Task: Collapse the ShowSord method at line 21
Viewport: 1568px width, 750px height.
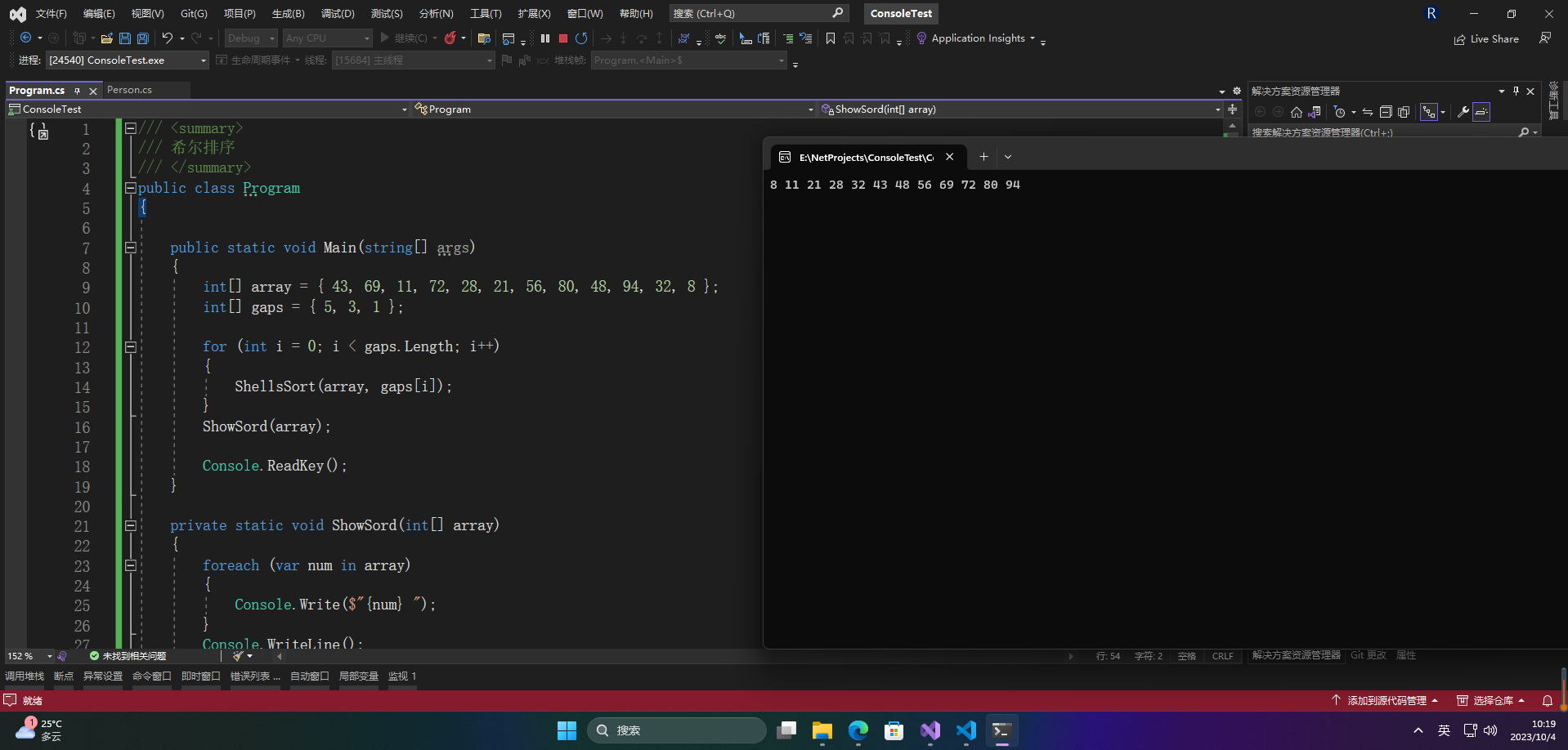Action: pos(130,525)
